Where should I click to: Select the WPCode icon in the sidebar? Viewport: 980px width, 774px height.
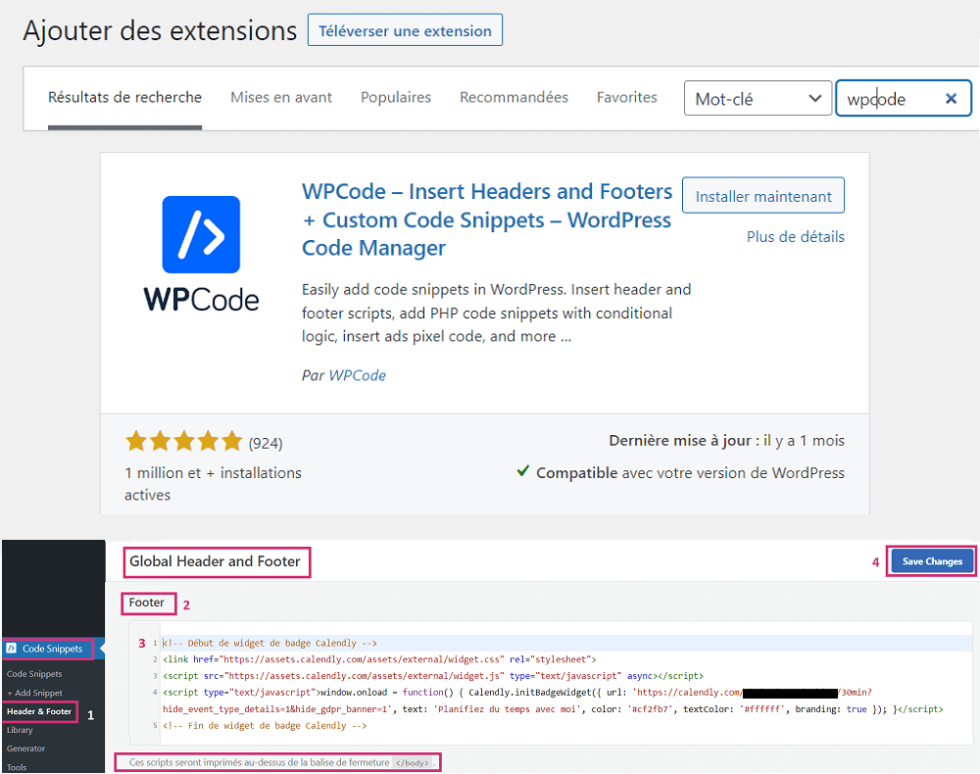[12, 648]
